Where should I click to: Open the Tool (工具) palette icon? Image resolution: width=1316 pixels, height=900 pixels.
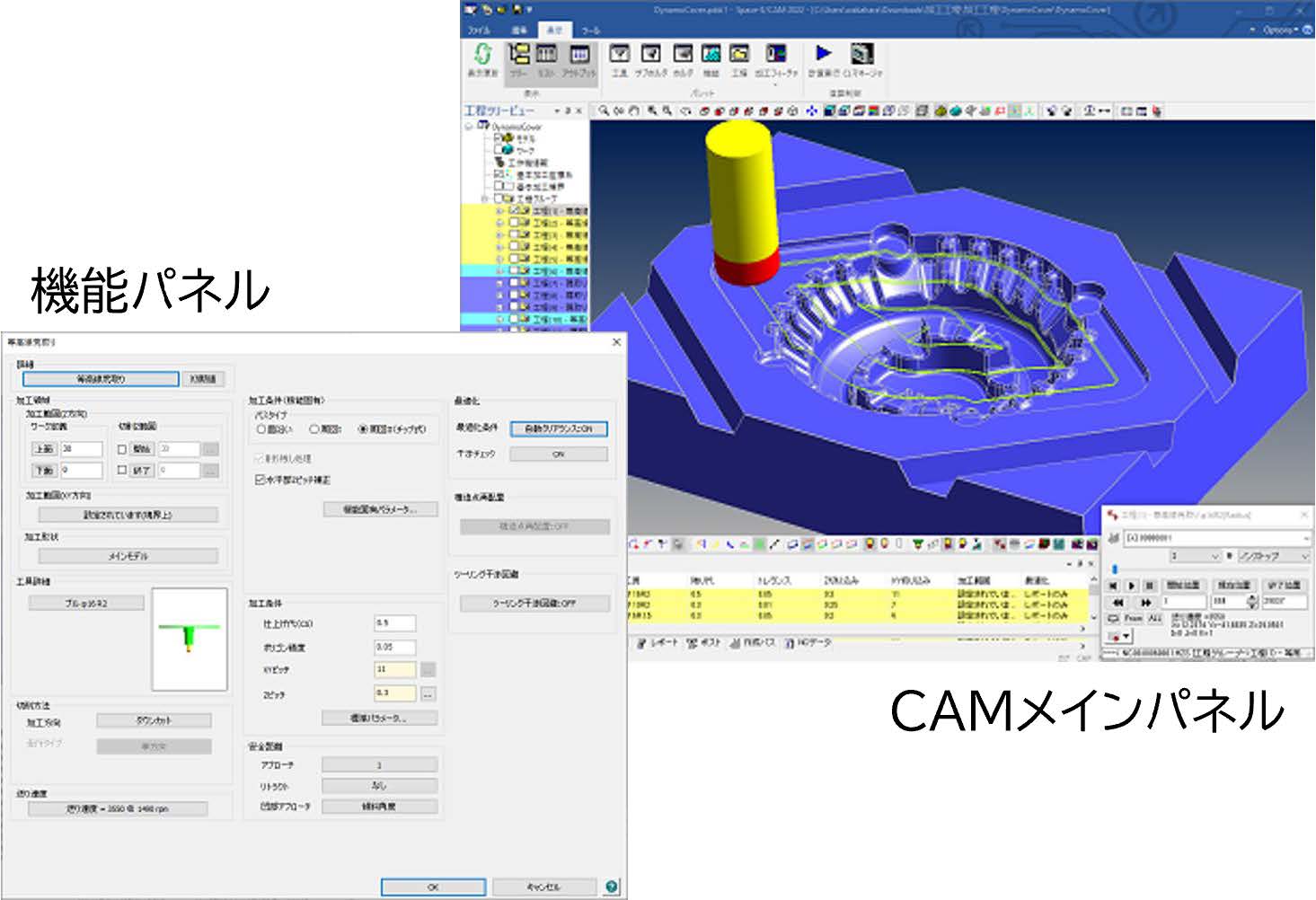point(619,54)
